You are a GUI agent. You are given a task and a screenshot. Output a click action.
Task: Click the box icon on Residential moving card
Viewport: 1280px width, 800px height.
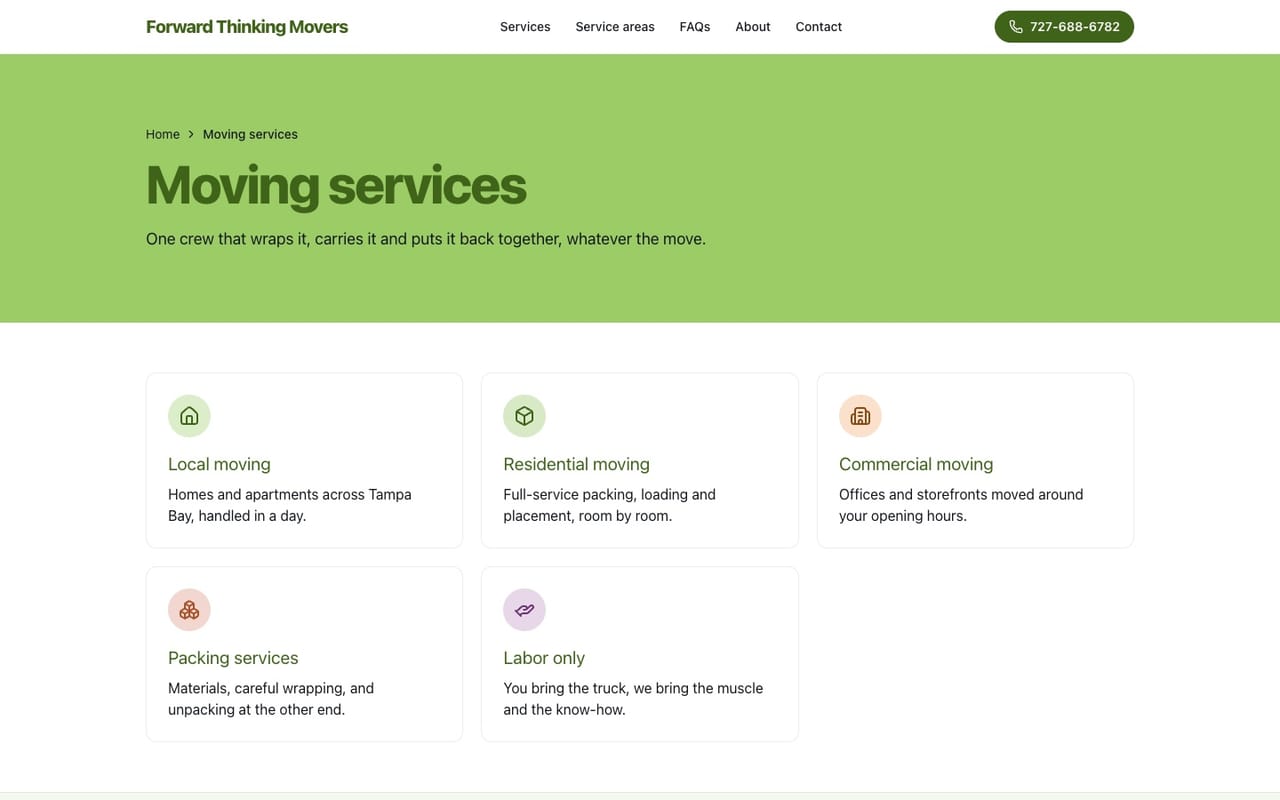tap(524, 416)
